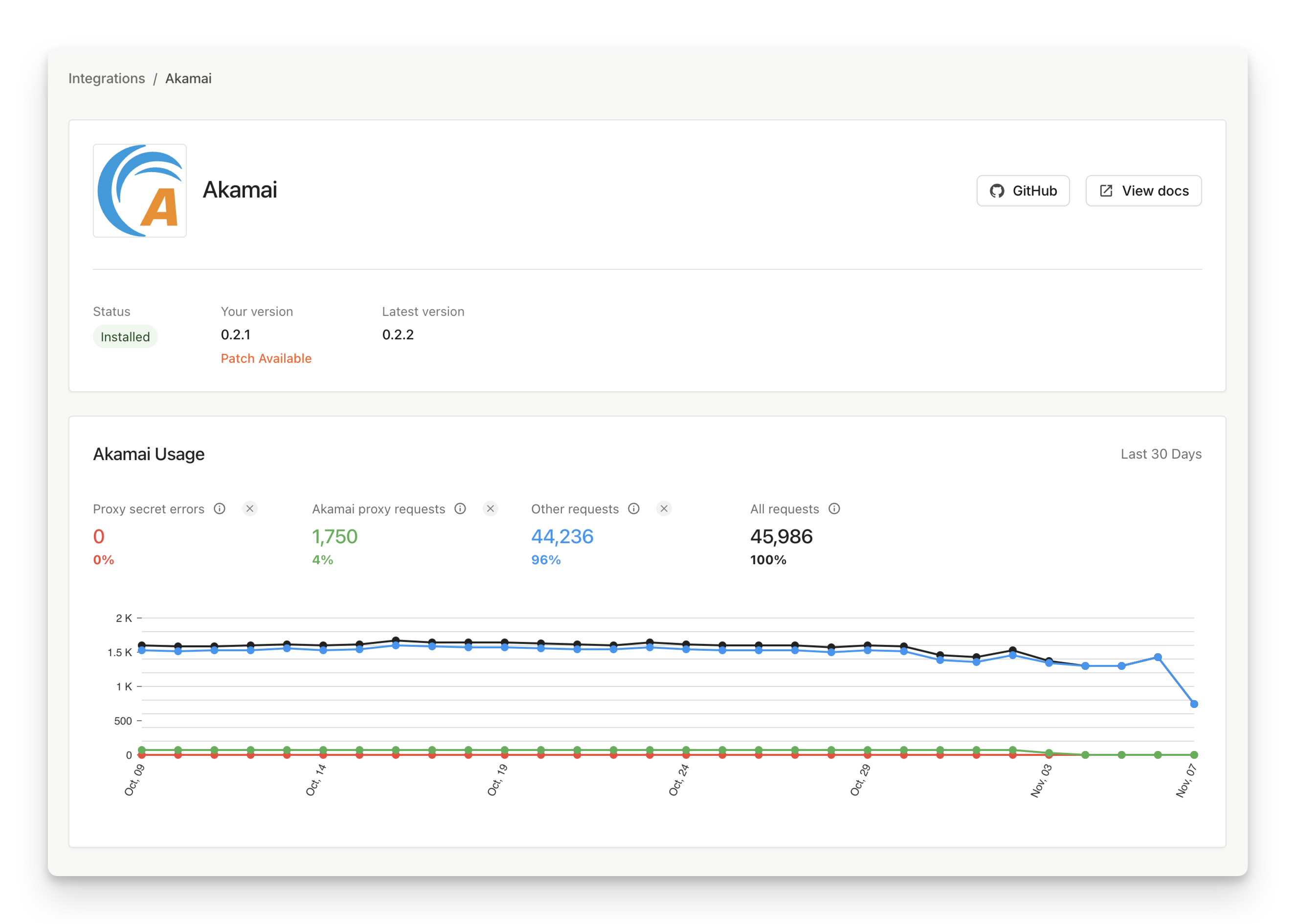
Task: Hide the Akamai proxy requests series
Action: click(490, 508)
